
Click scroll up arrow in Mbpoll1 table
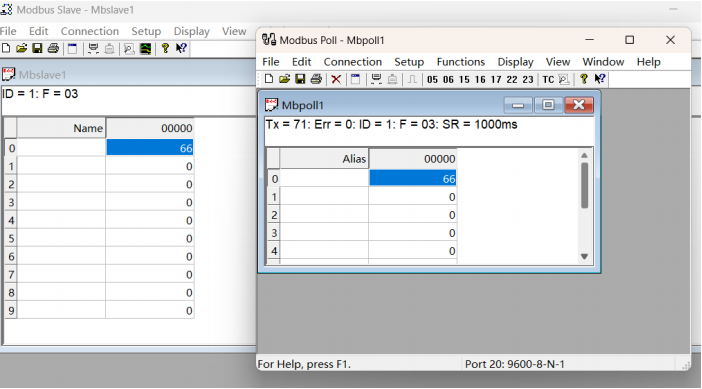point(584,155)
